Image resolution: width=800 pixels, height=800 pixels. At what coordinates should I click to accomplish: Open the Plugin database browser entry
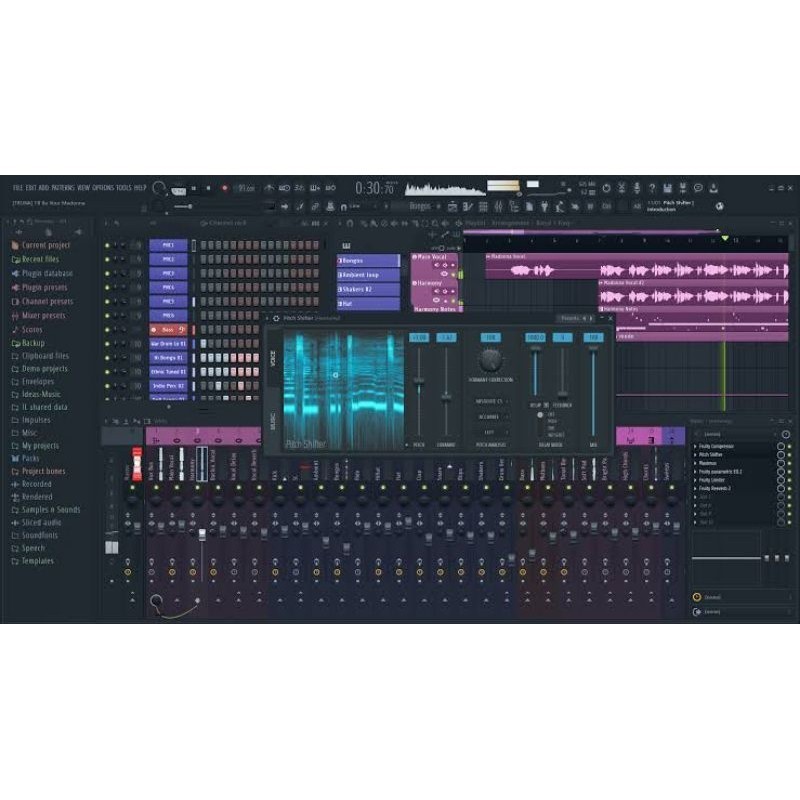point(42,273)
